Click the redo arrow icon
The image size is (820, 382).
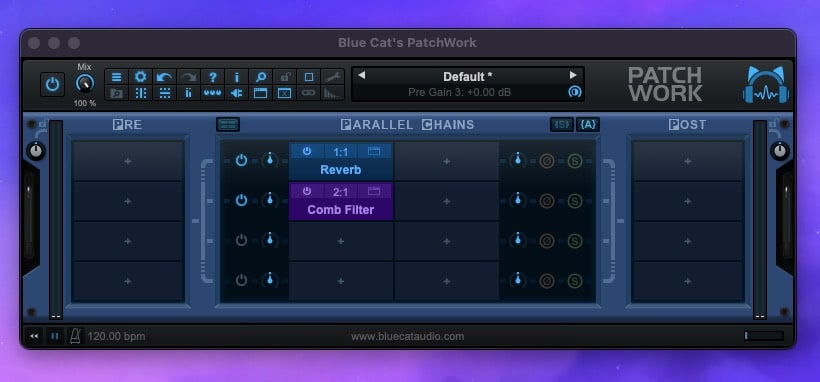pyautogui.click(x=188, y=77)
